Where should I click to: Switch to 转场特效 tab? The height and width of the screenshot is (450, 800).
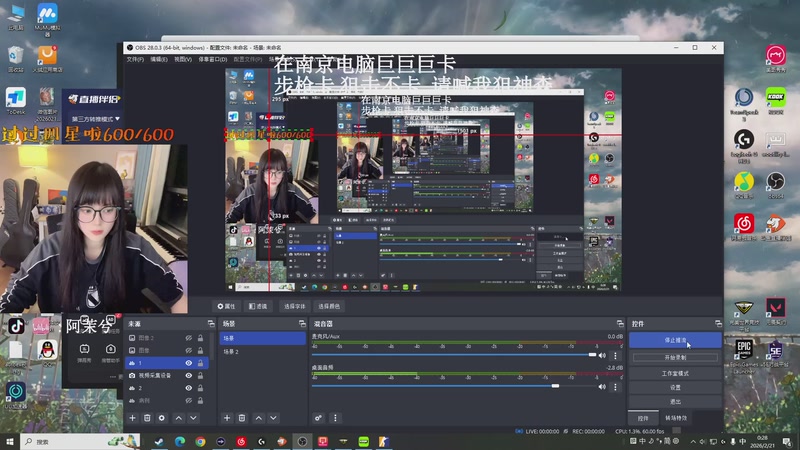[x=676, y=418]
